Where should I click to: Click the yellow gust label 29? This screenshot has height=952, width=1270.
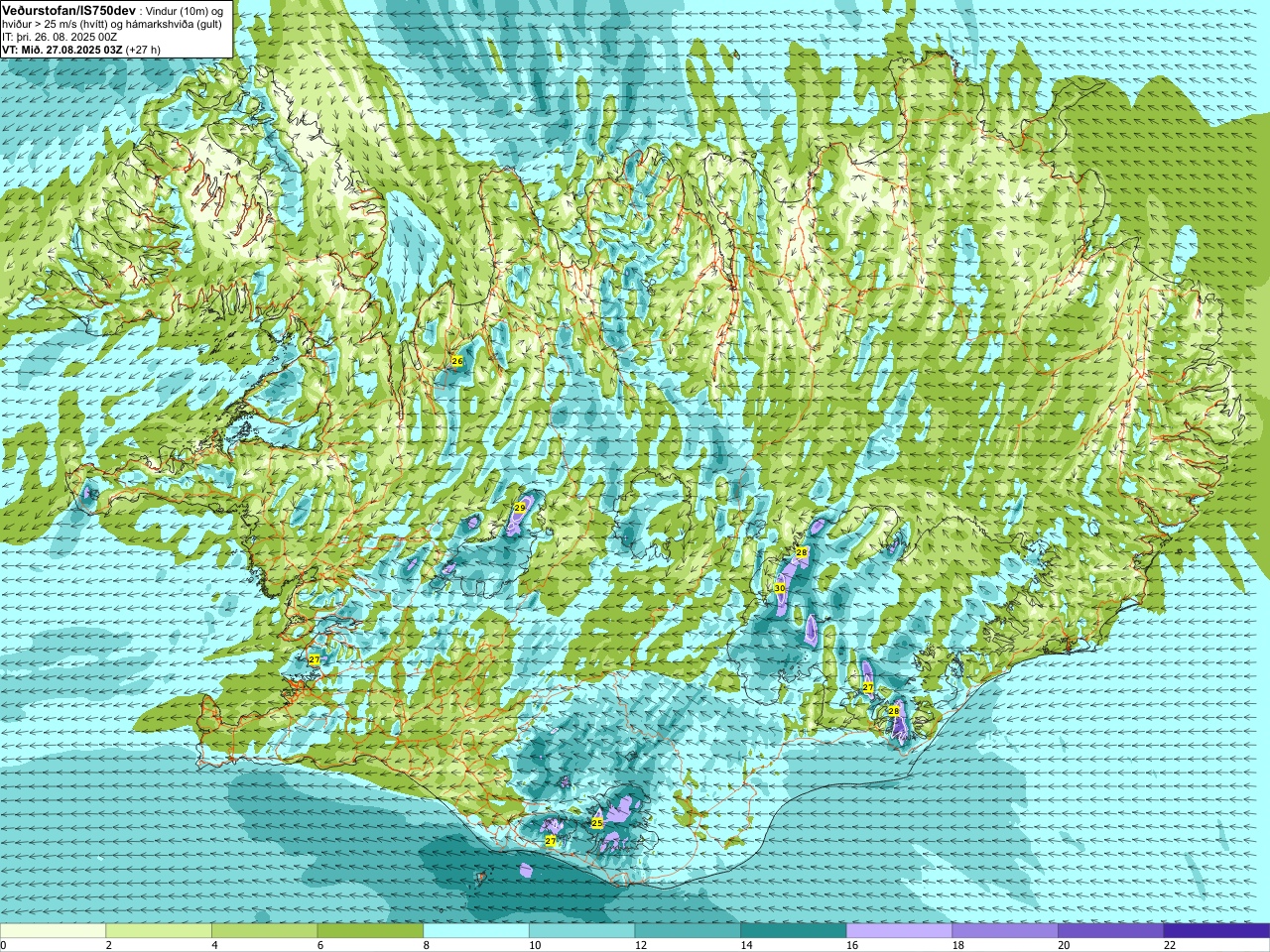coord(519,507)
